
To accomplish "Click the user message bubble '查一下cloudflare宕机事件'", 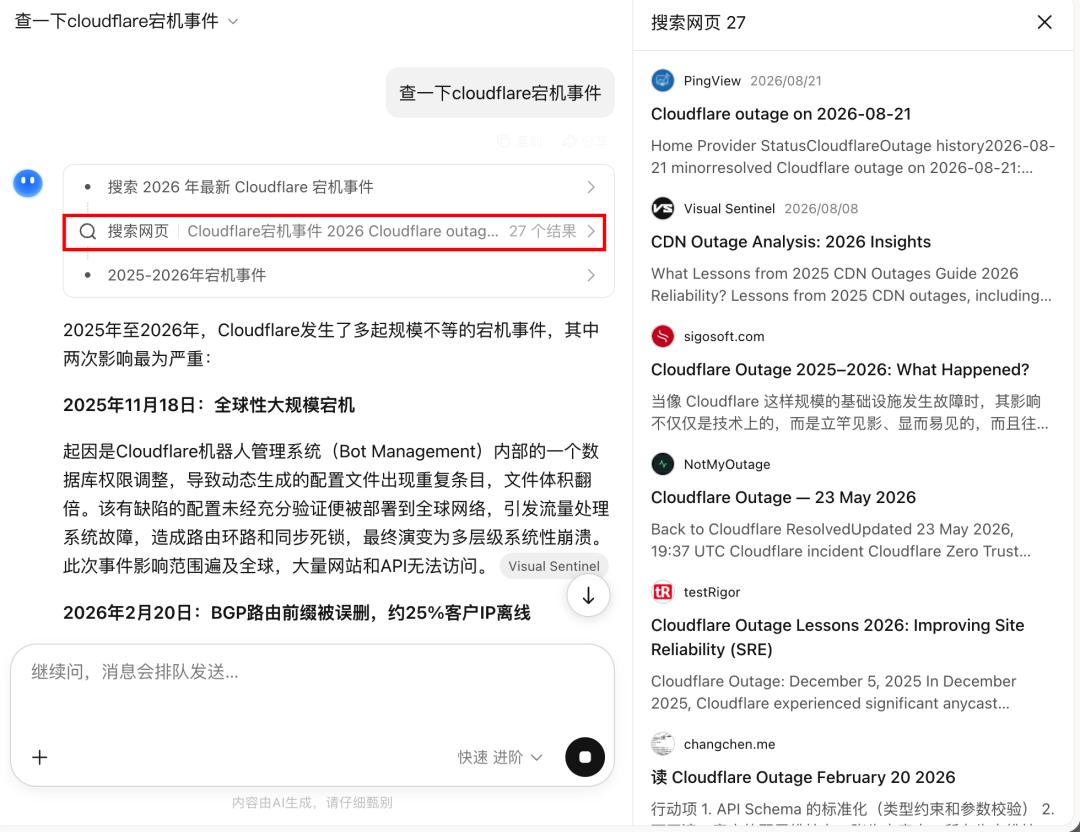I will [500, 93].
